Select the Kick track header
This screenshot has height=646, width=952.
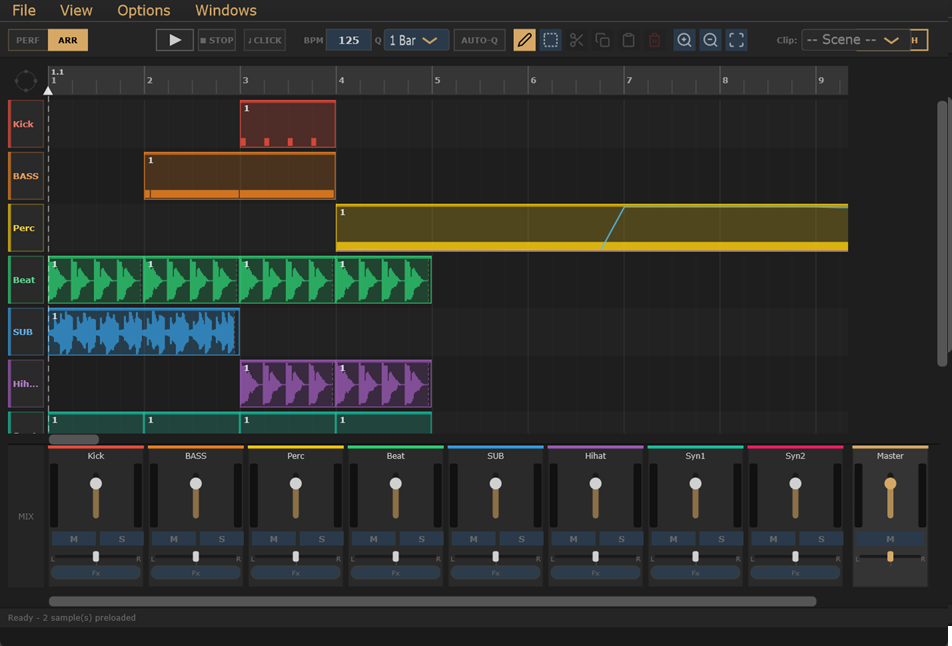(x=26, y=124)
